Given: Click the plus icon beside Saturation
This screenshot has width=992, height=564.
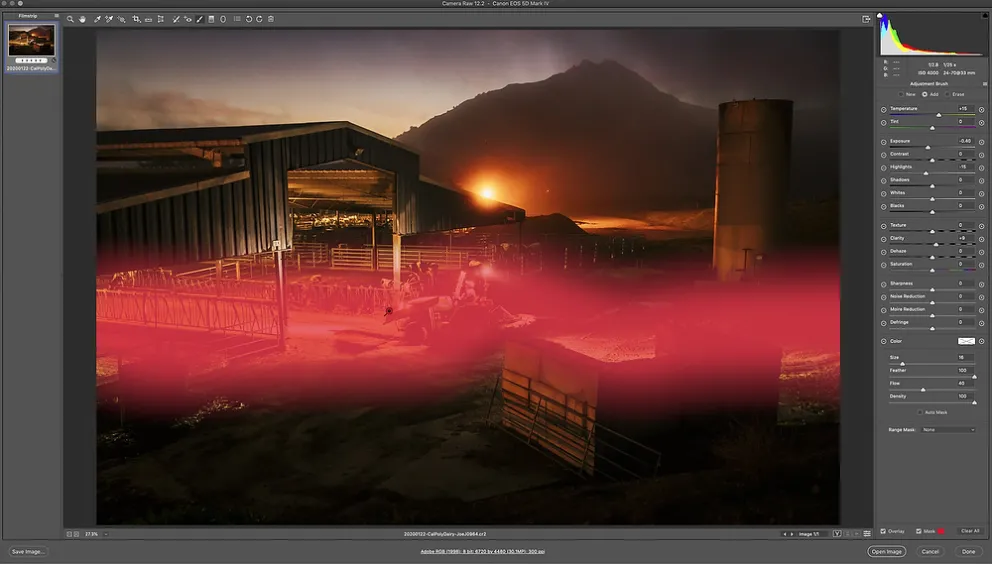Looking at the screenshot, I should pos(981,265).
